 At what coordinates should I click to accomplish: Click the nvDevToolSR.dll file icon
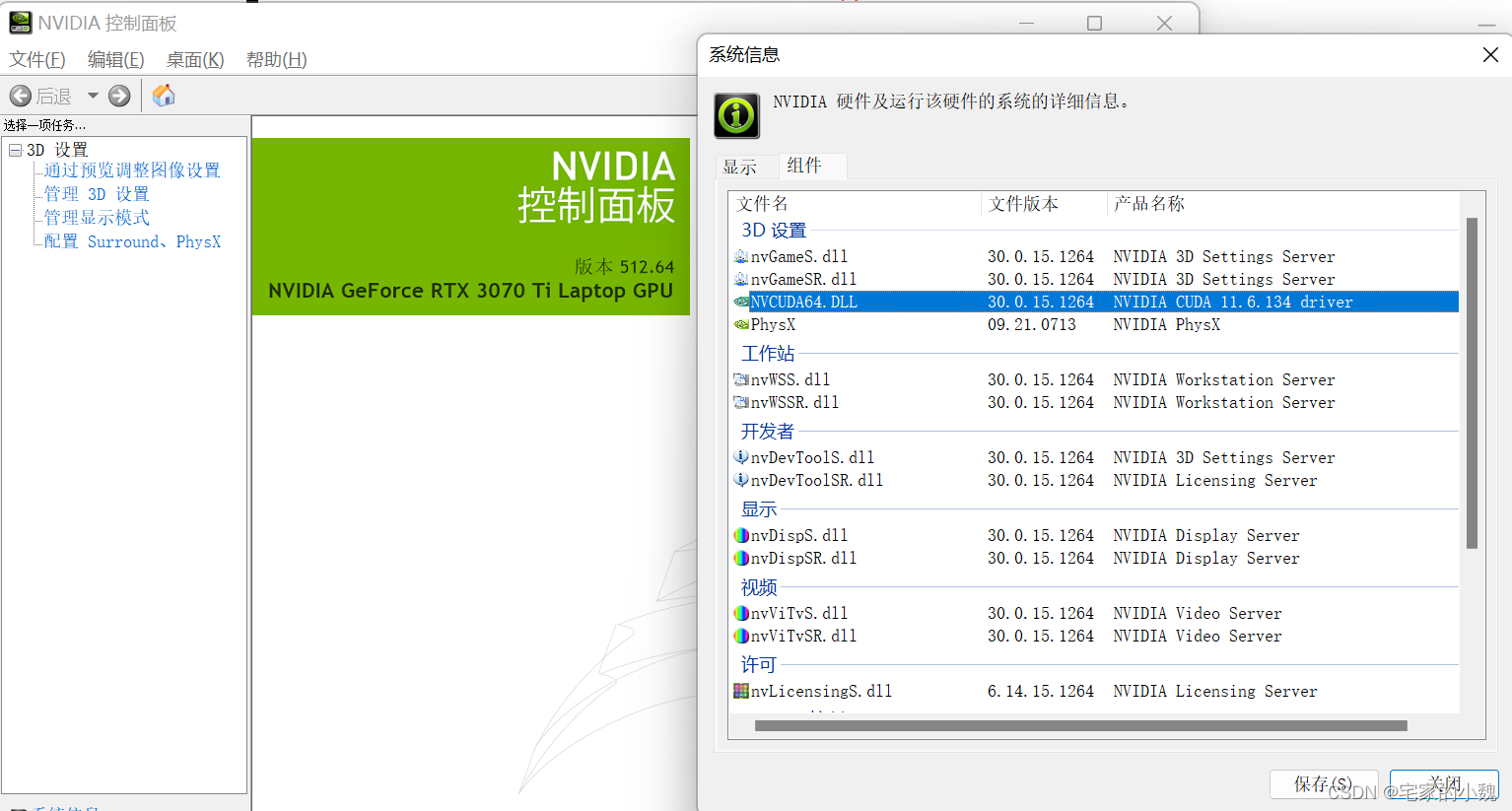[741, 480]
